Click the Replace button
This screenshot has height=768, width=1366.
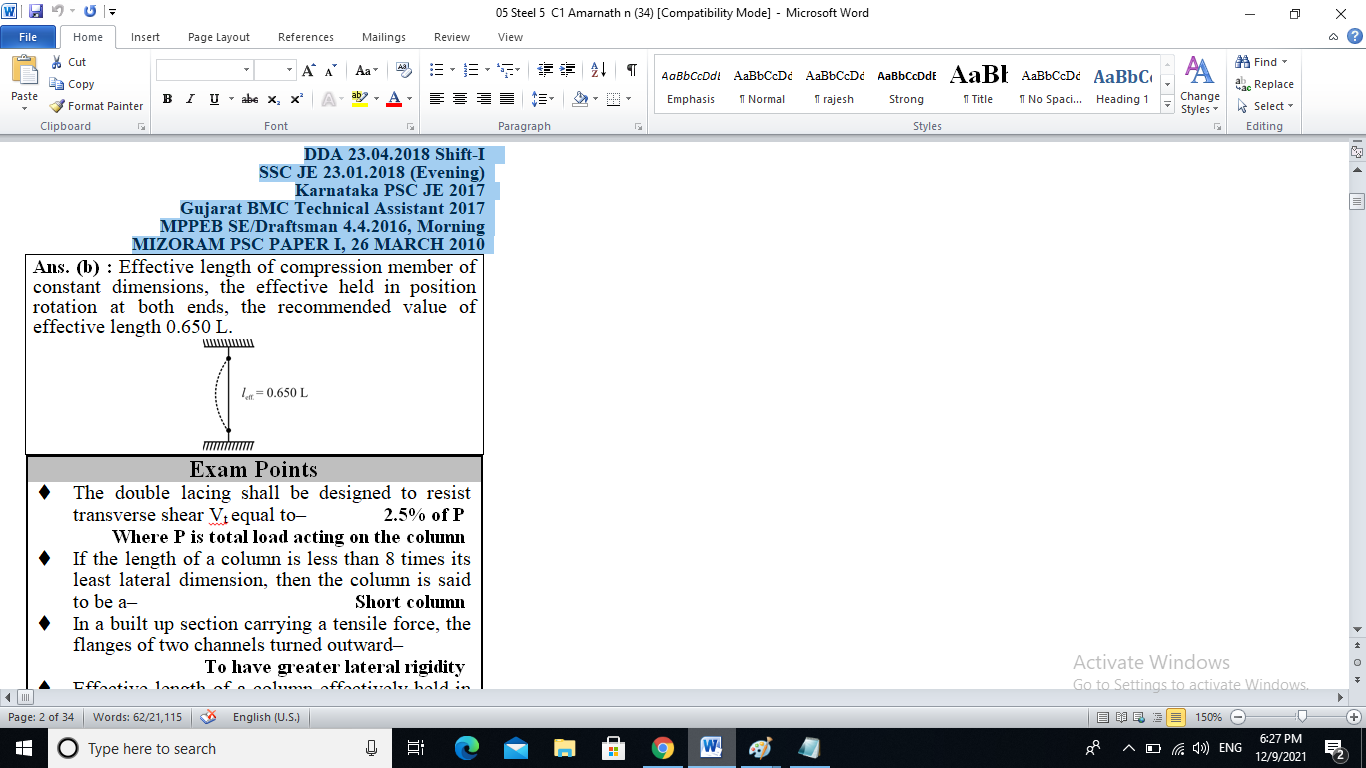tap(1264, 84)
